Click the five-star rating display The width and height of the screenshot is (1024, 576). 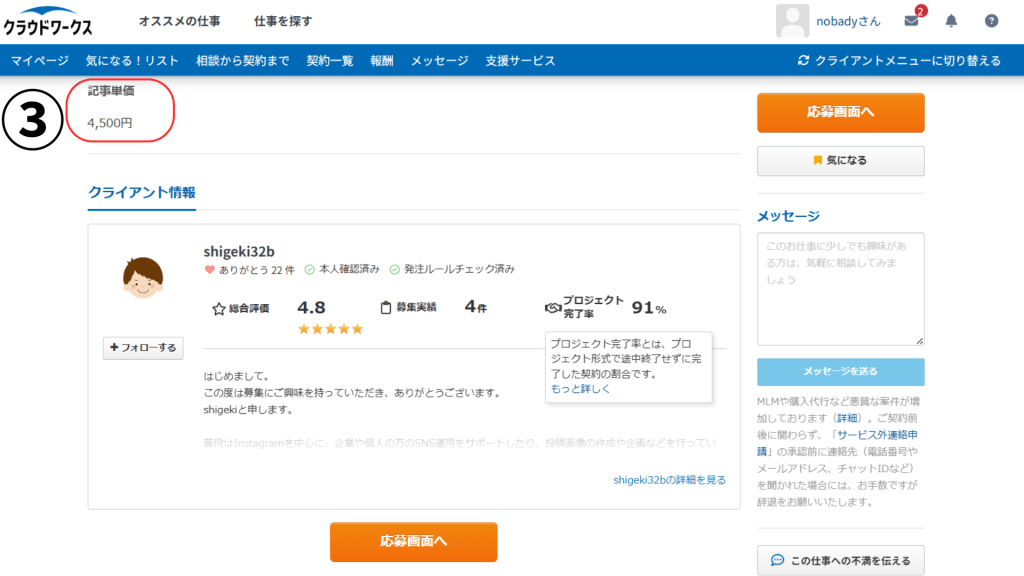(x=330, y=329)
